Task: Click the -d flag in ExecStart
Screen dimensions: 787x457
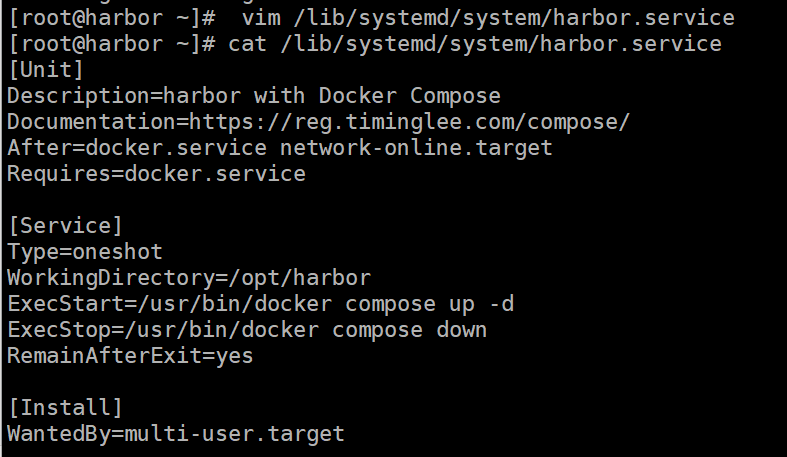Action: tap(501, 304)
